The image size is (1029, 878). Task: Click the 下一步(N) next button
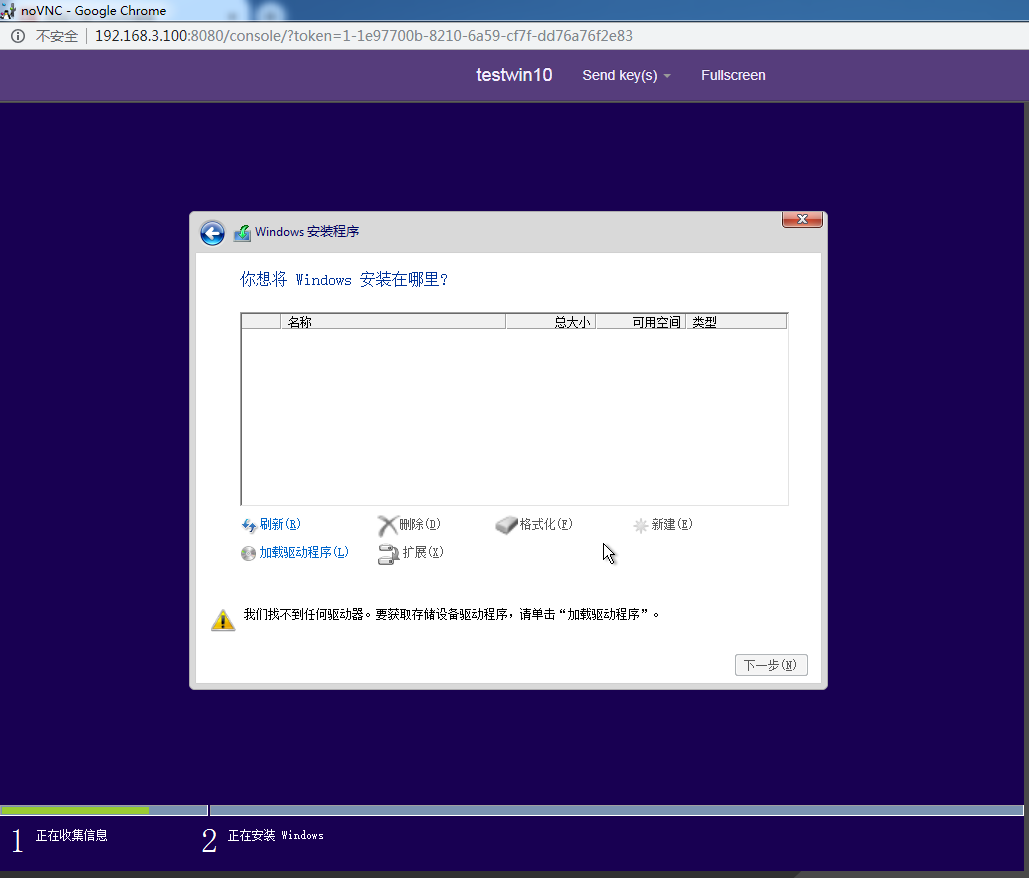click(x=771, y=665)
